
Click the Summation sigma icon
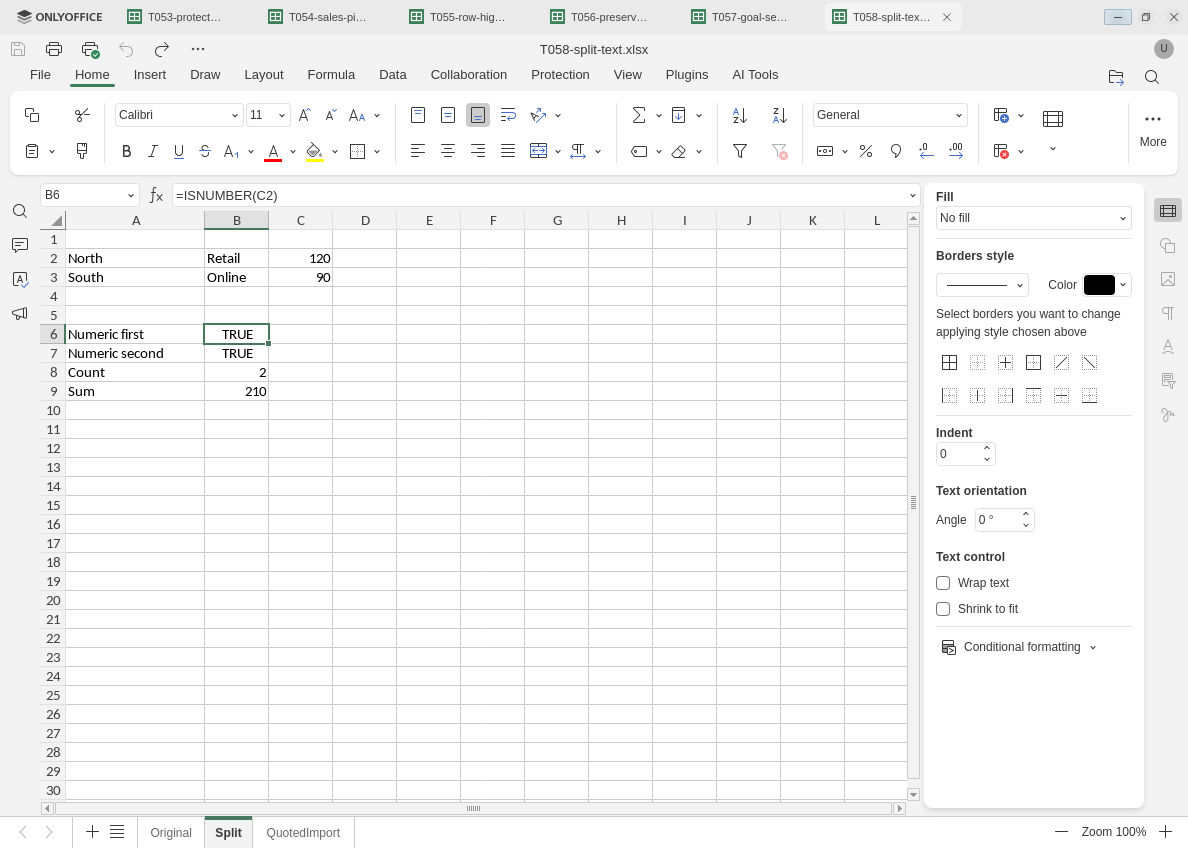[x=639, y=115]
